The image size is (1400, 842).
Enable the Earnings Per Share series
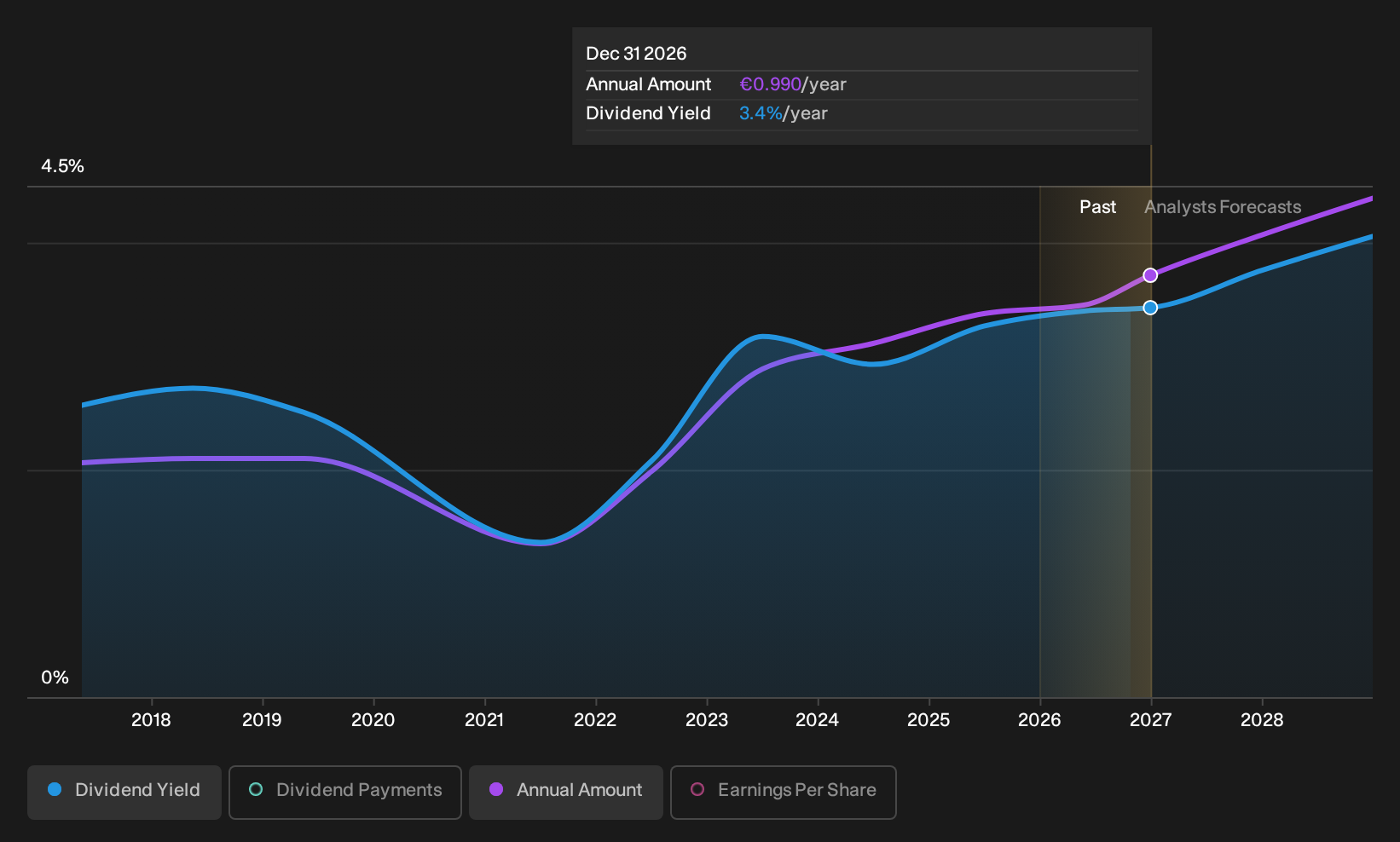[784, 793]
